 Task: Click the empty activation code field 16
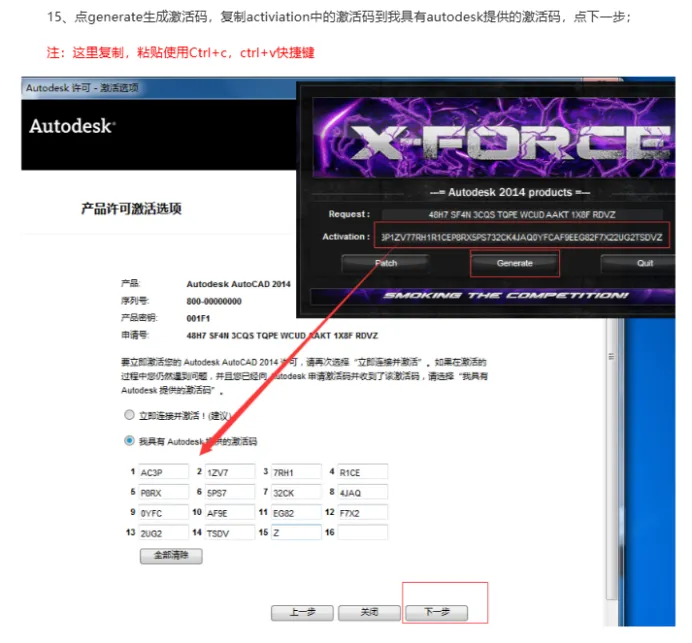(x=363, y=533)
